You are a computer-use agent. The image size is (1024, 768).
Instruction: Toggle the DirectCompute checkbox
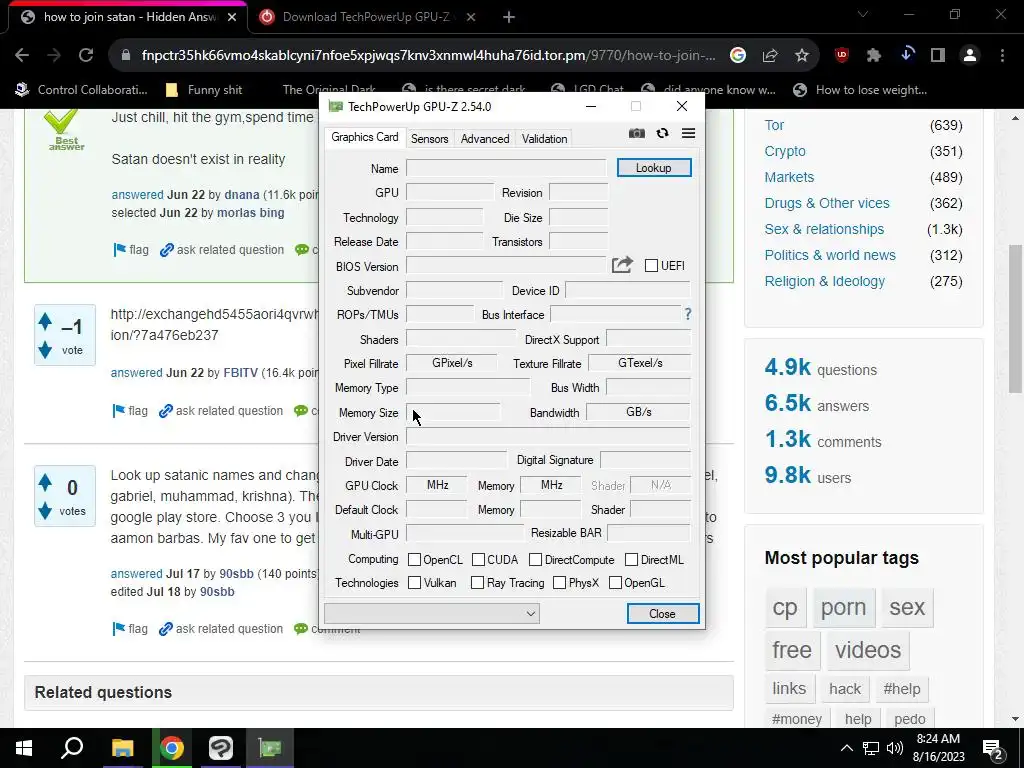pyautogui.click(x=536, y=560)
